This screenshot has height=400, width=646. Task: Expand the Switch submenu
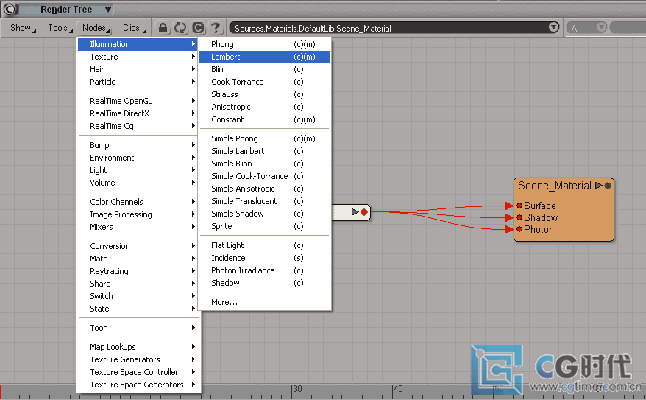(x=138, y=296)
